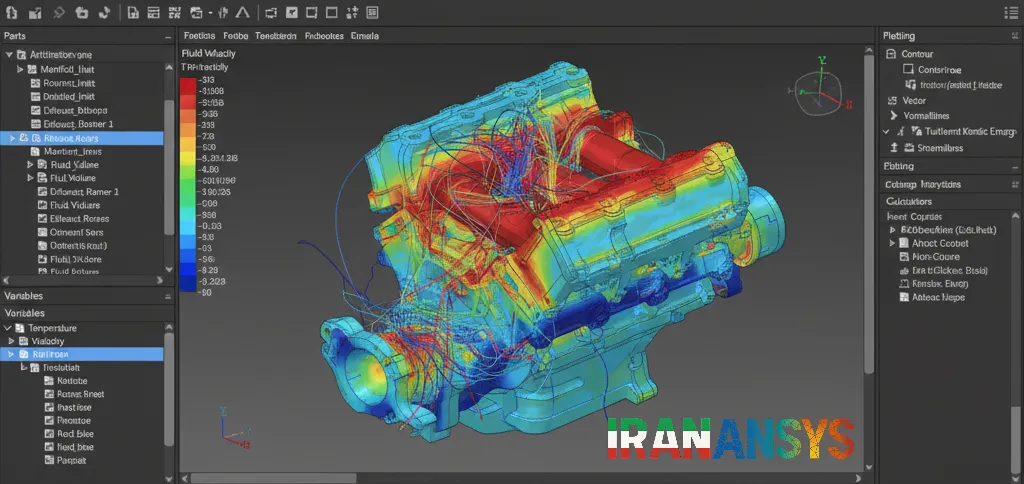Collapse the 'Ebtting' section using its minus button
Image resolution: width=1024 pixels, height=484 pixels.
1014,167
